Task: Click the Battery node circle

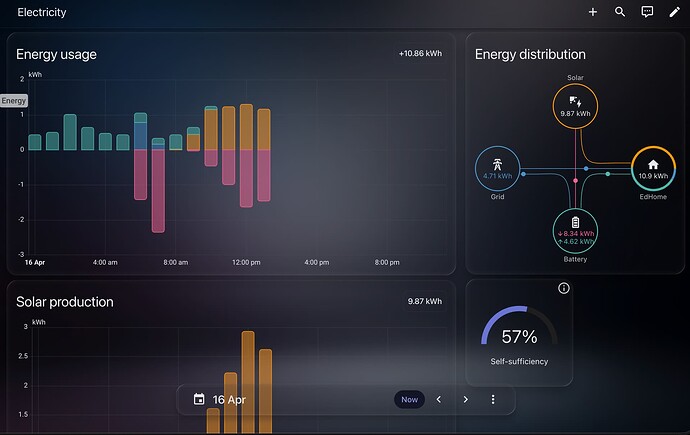Action: [x=575, y=231]
